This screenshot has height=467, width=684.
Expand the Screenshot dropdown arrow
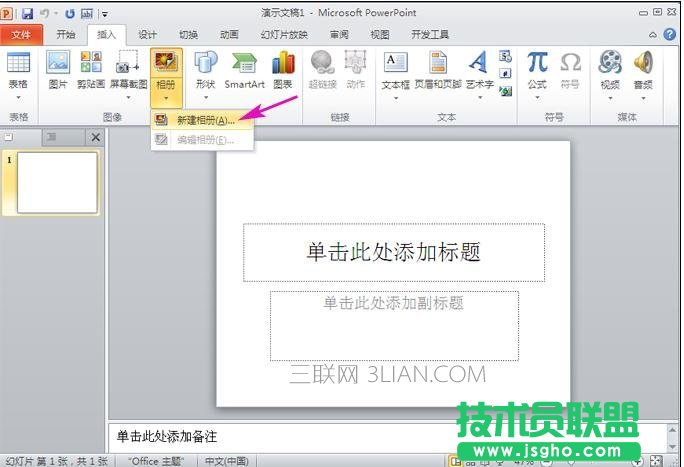[128, 97]
